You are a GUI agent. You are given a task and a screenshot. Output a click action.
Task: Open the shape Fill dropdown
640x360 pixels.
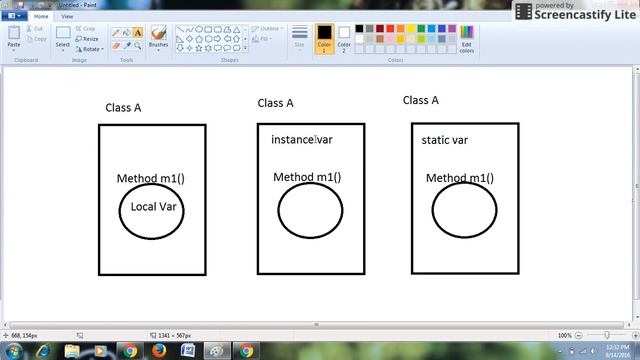[262, 39]
